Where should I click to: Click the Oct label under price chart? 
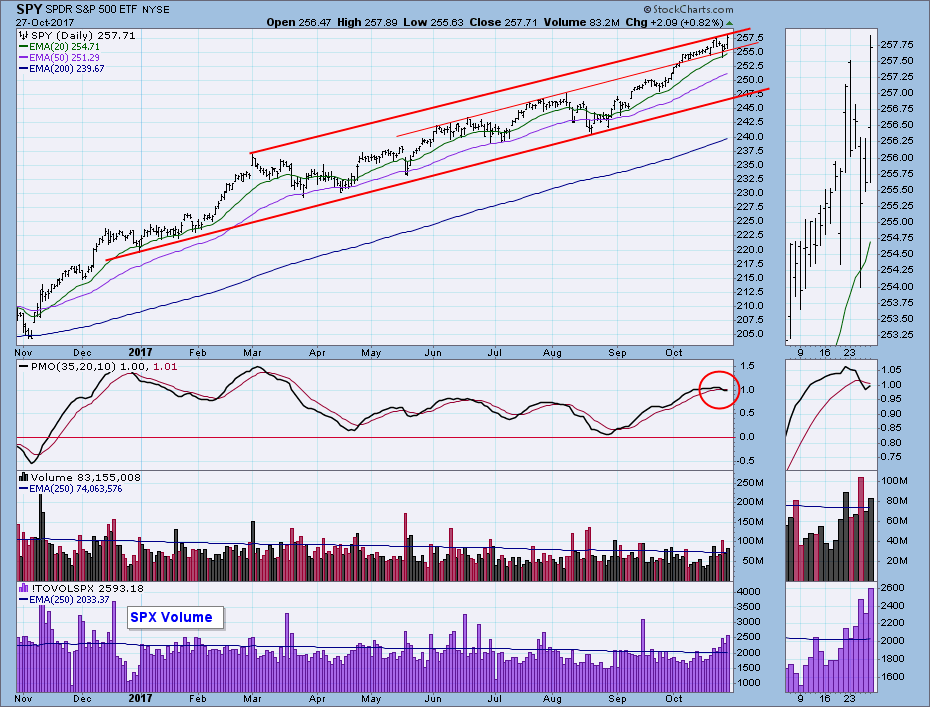(674, 353)
